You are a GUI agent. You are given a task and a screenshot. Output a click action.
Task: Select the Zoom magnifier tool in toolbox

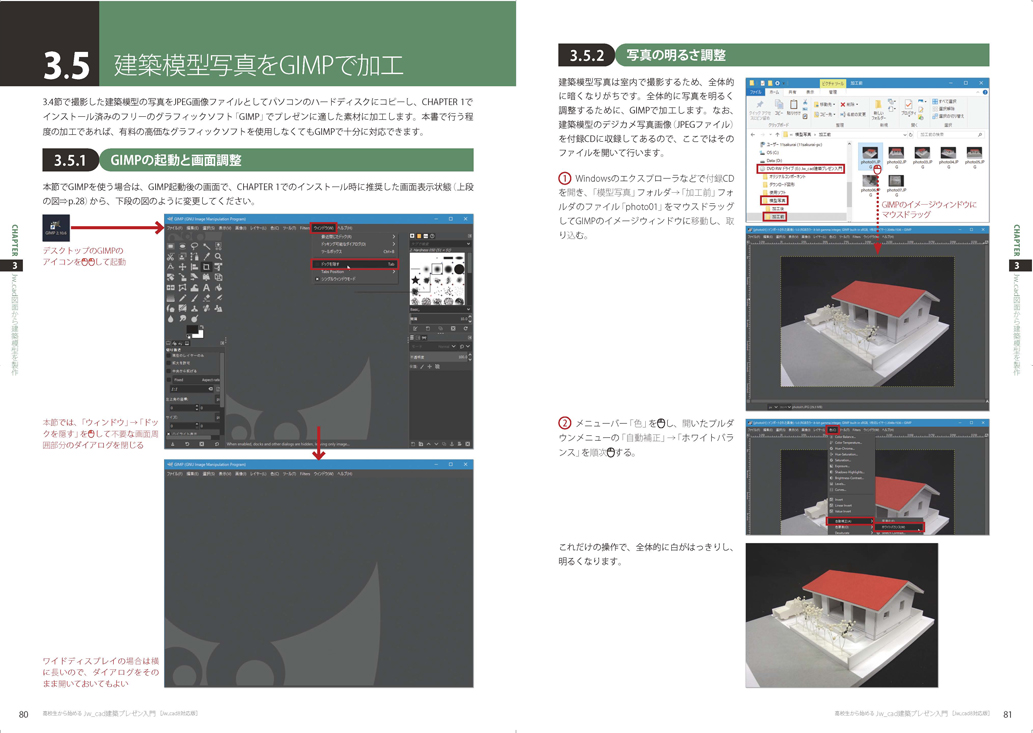tap(218, 257)
